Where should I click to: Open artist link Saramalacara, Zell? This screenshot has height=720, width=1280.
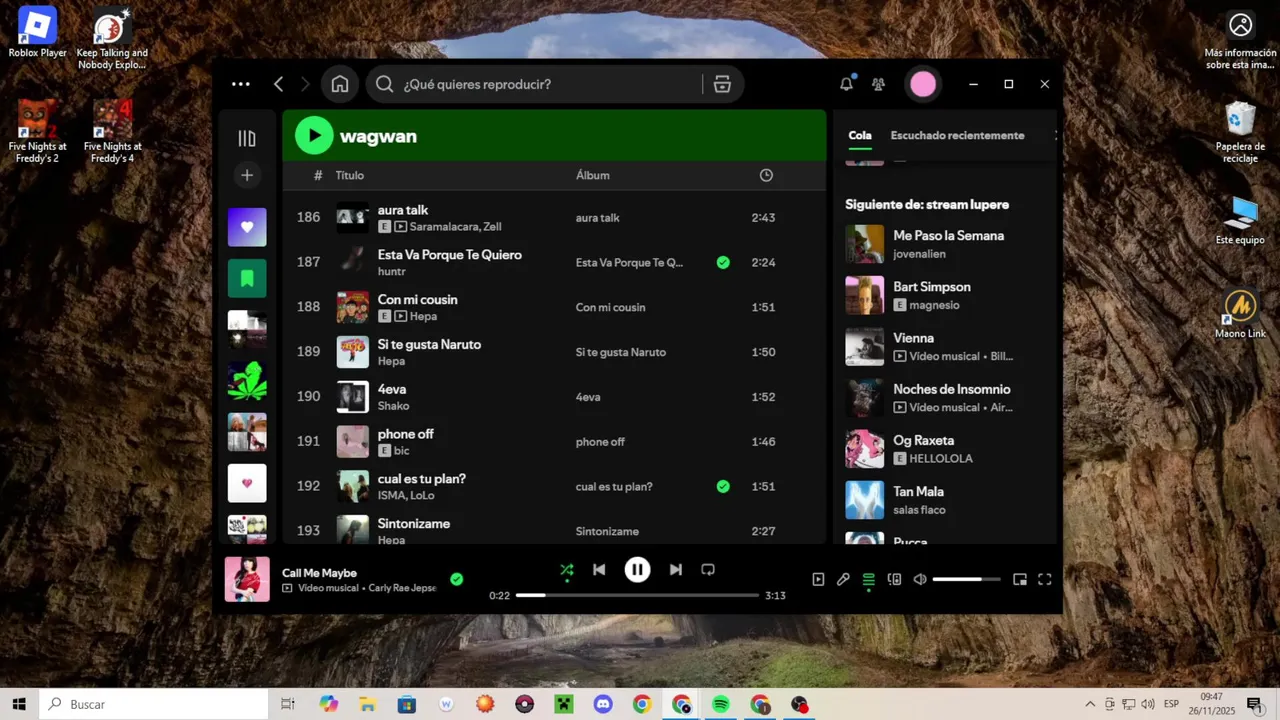point(455,227)
